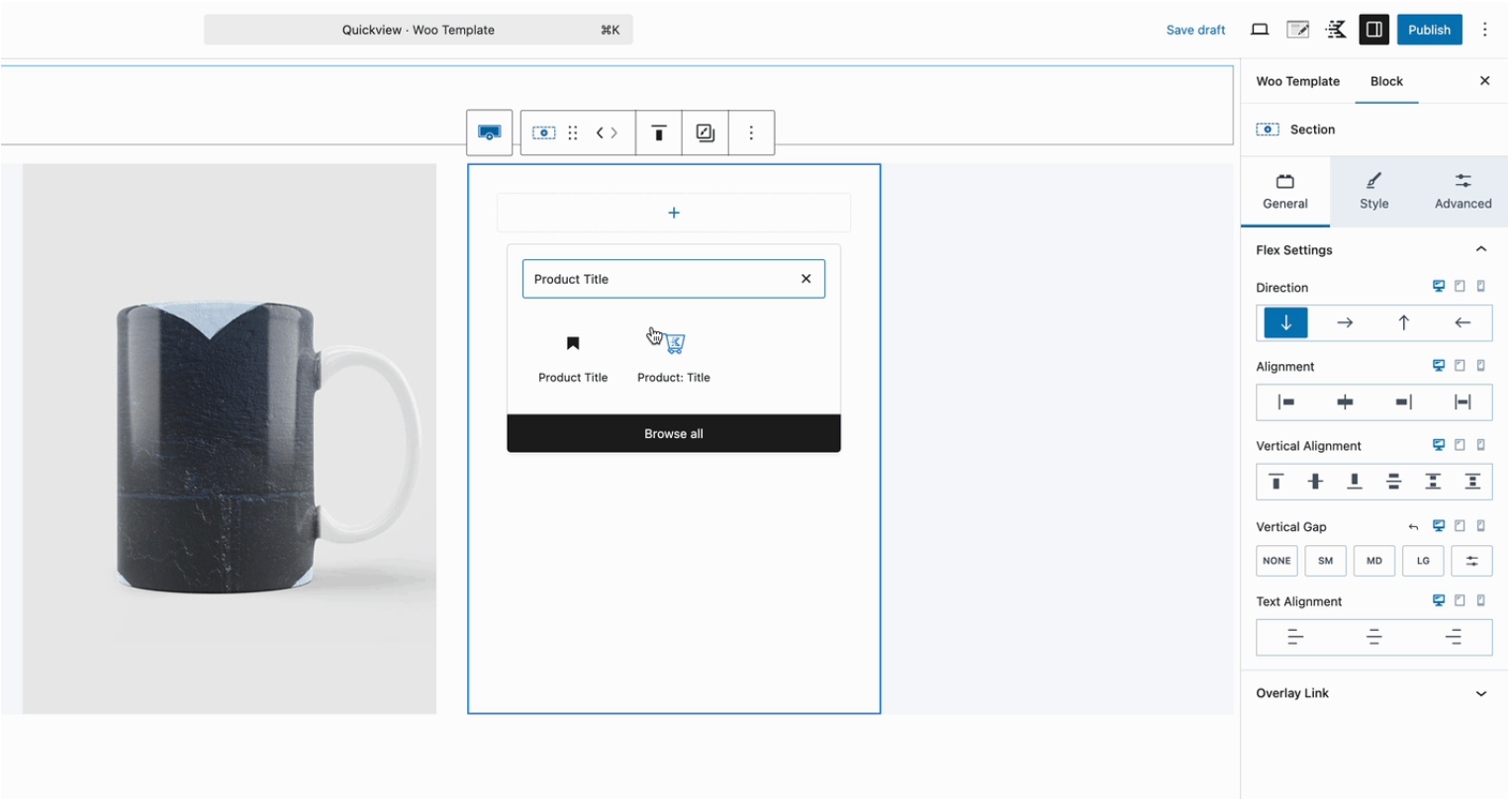Viewport: 1512px width, 805px height.
Task: Switch to the Style tab
Action: coord(1373,191)
